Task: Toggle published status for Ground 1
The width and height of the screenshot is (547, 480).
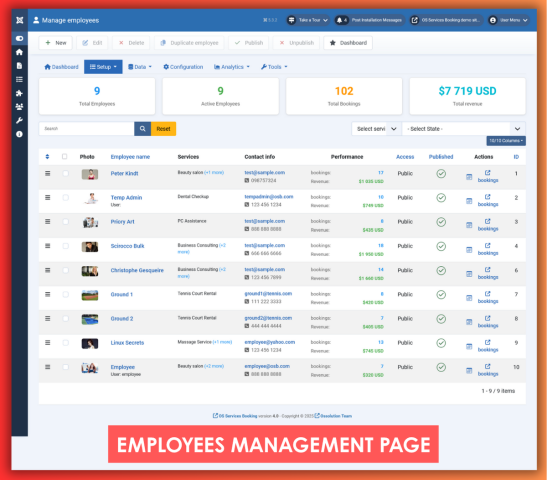Action: 441,295
